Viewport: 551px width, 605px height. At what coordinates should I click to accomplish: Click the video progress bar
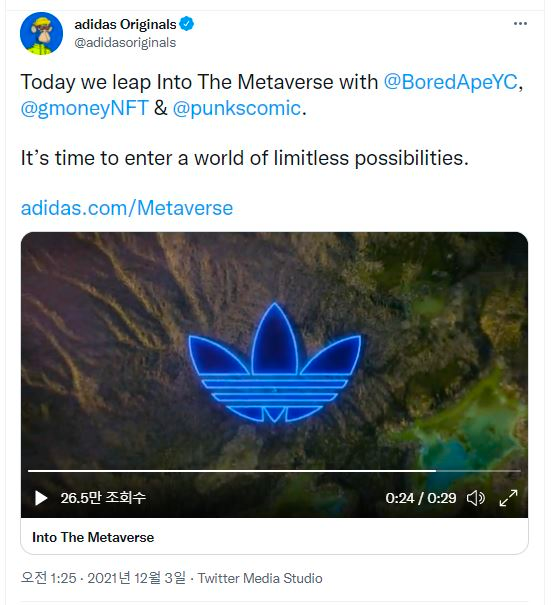pyautogui.click(x=274, y=471)
